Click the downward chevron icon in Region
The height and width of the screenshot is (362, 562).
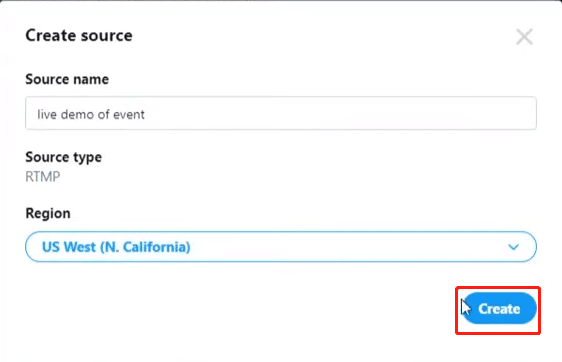pos(514,247)
